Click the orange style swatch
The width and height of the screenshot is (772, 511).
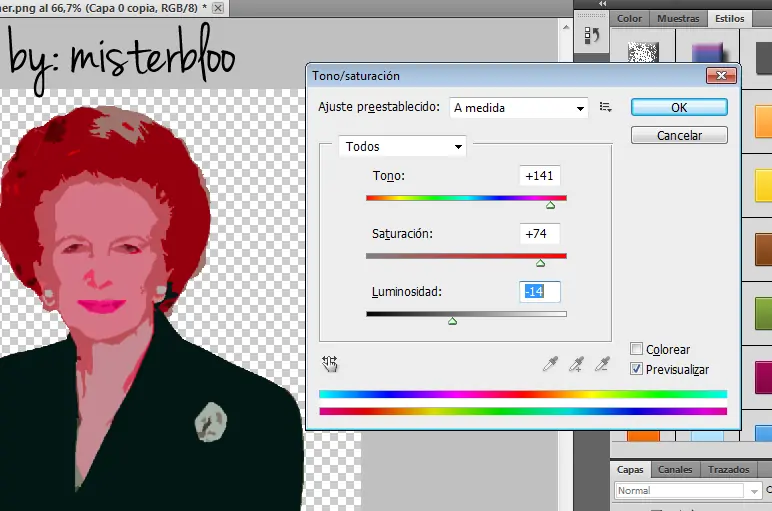point(764,121)
